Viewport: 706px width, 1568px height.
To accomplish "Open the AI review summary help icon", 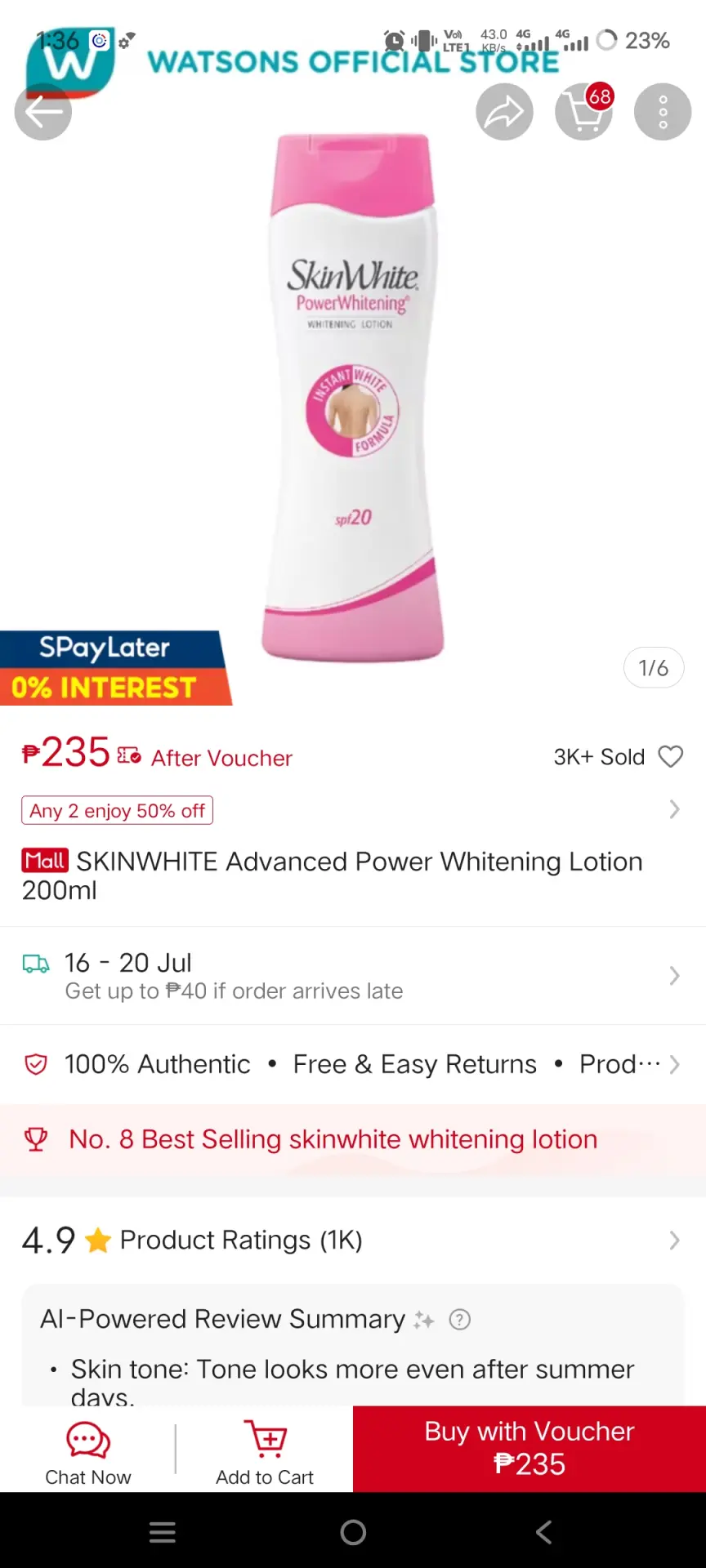I will (460, 1320).
